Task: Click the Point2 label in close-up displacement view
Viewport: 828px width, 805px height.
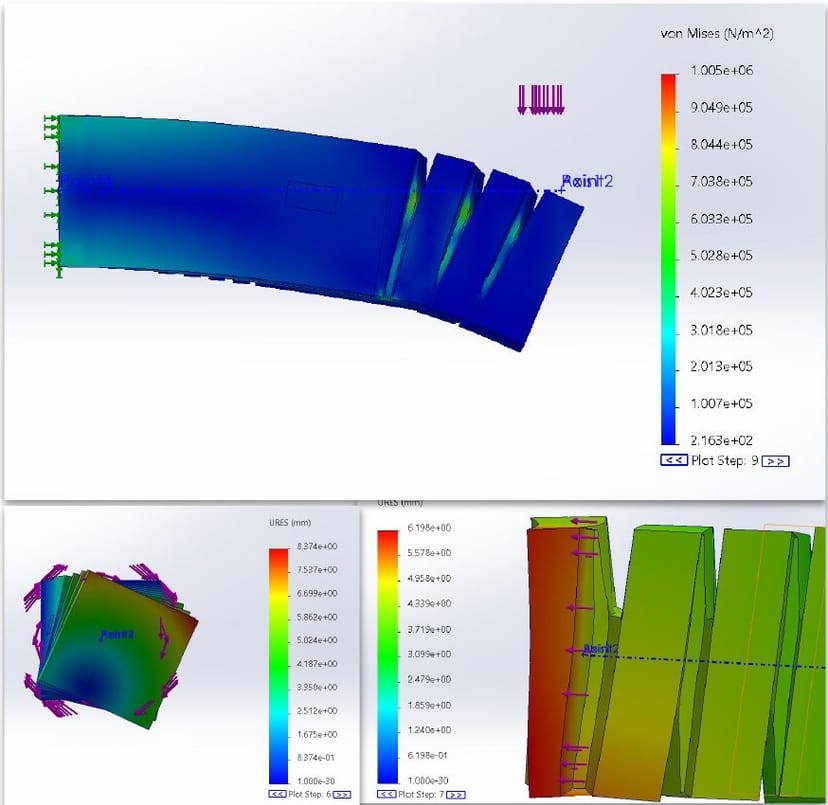Action: pyautogui.click(x=600, y=649)
